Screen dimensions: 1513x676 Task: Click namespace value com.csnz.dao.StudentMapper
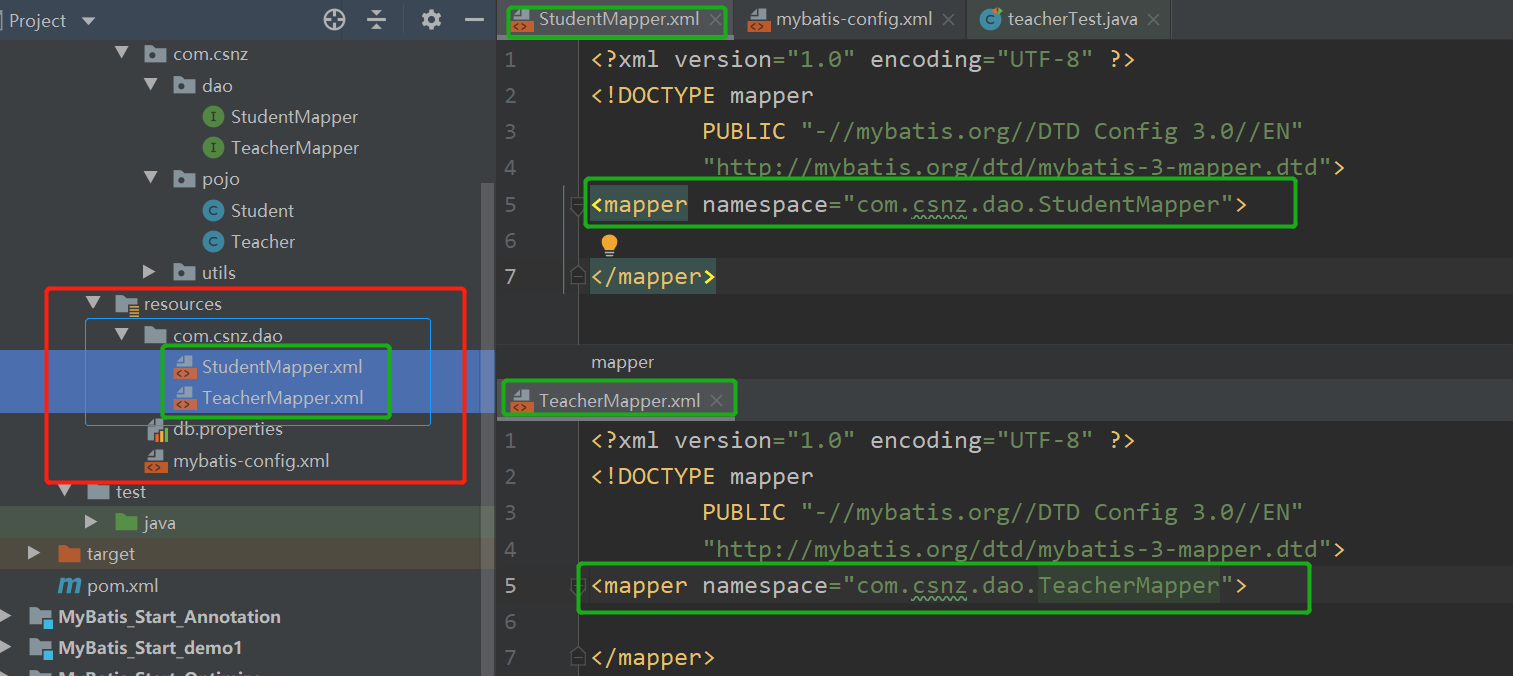1038,205
